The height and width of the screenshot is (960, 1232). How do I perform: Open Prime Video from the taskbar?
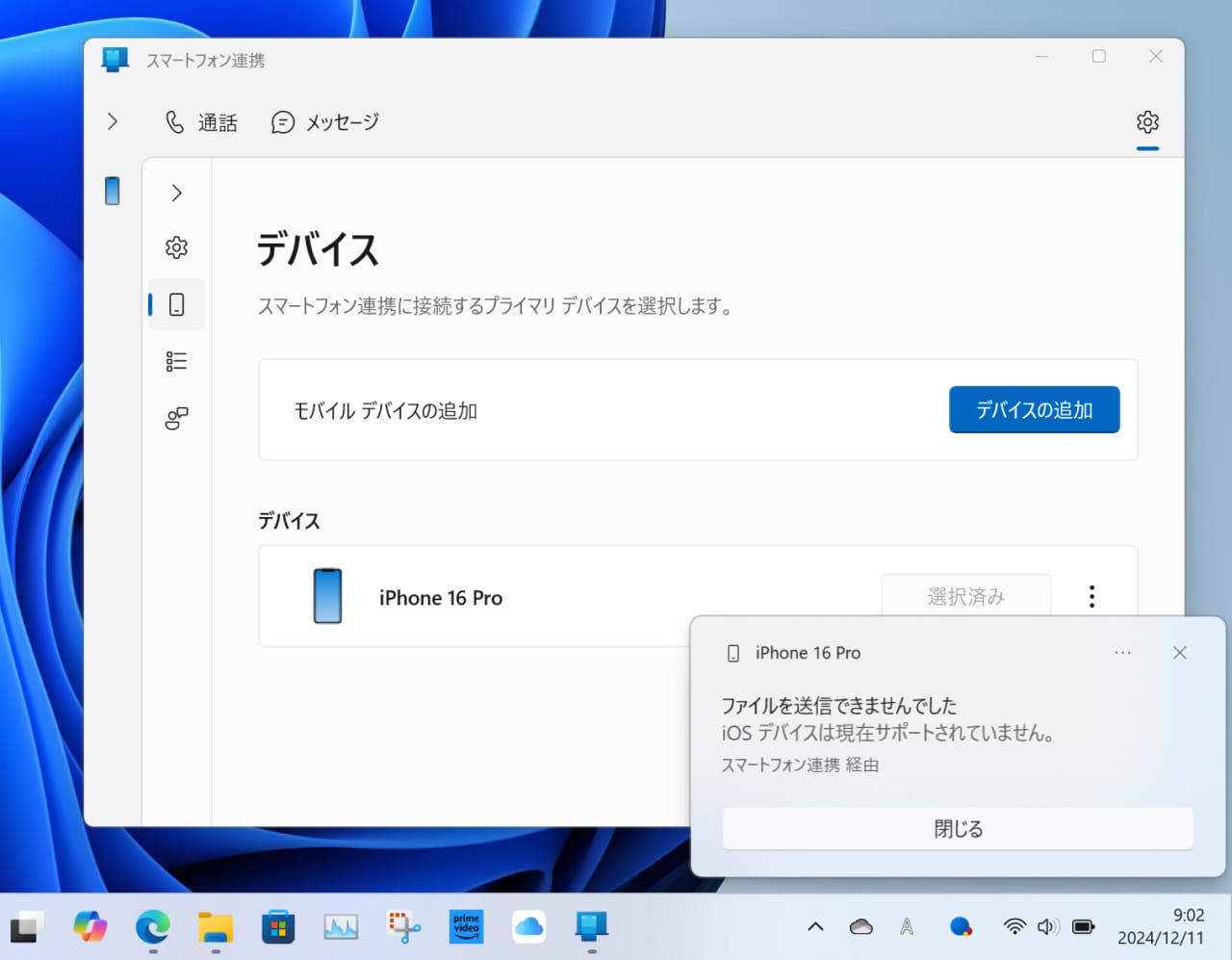coord(466,926)
